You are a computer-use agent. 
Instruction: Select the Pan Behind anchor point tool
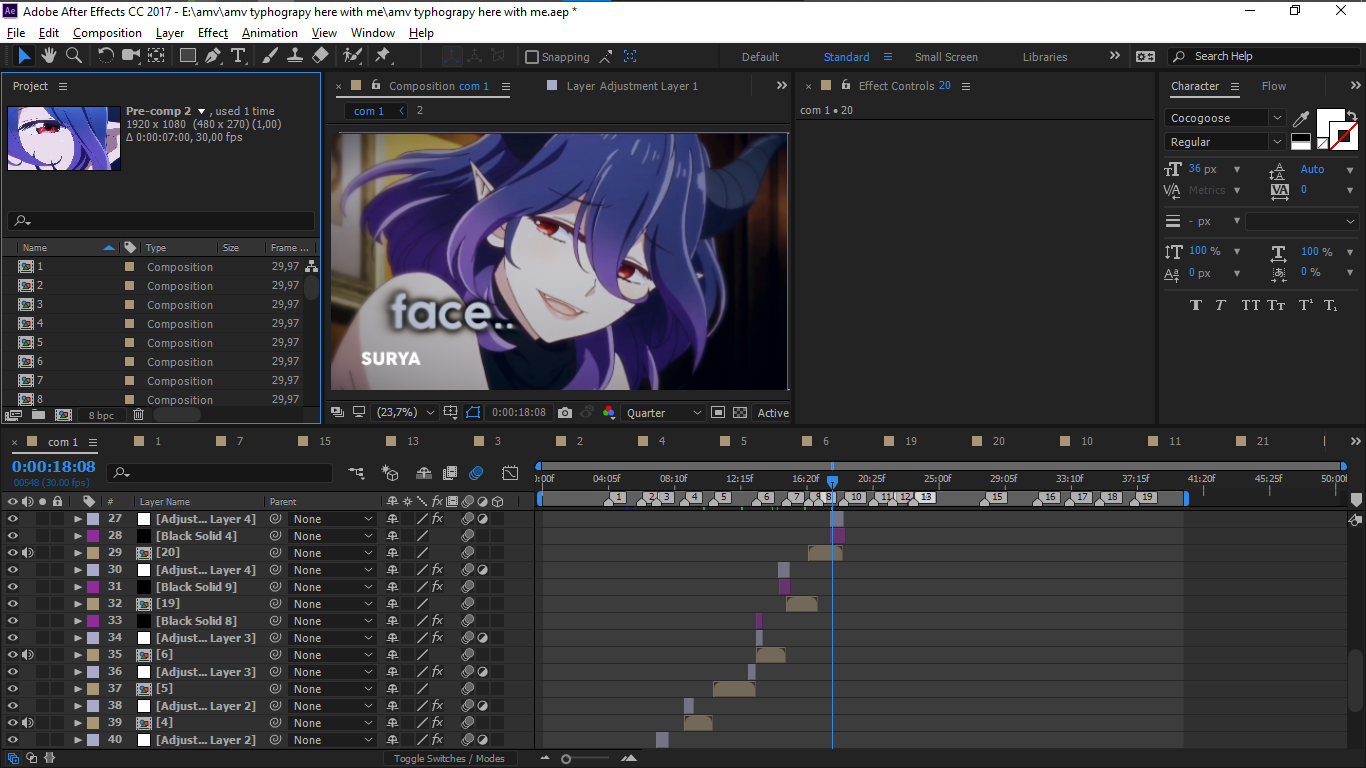[x=157, y=56]
